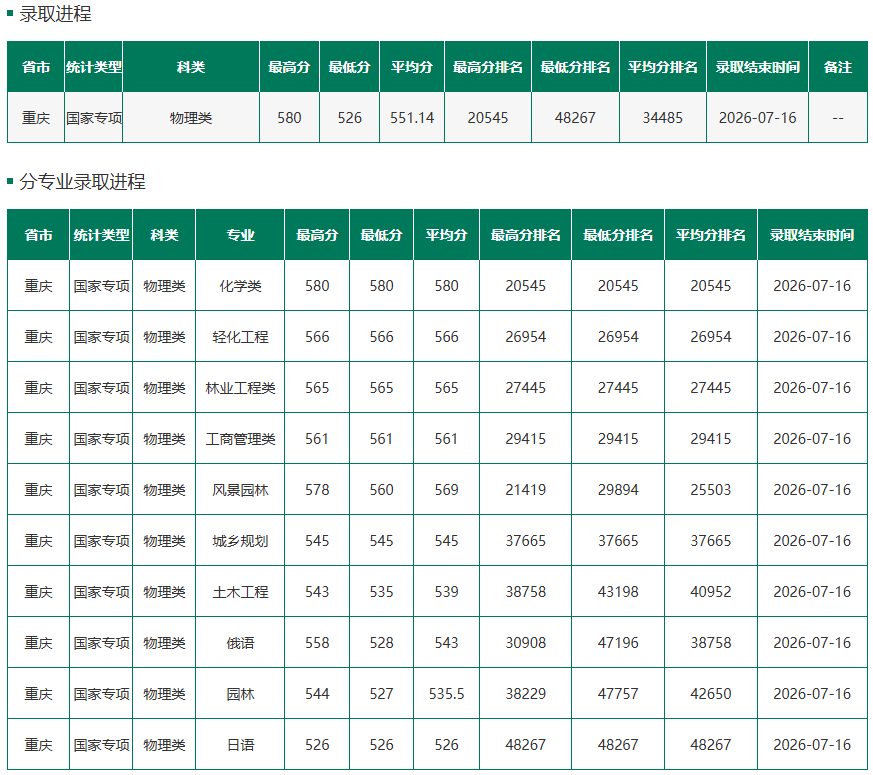
Task: Click the 2026-07-16 date in the 风景园林 row
Action: 812,490
